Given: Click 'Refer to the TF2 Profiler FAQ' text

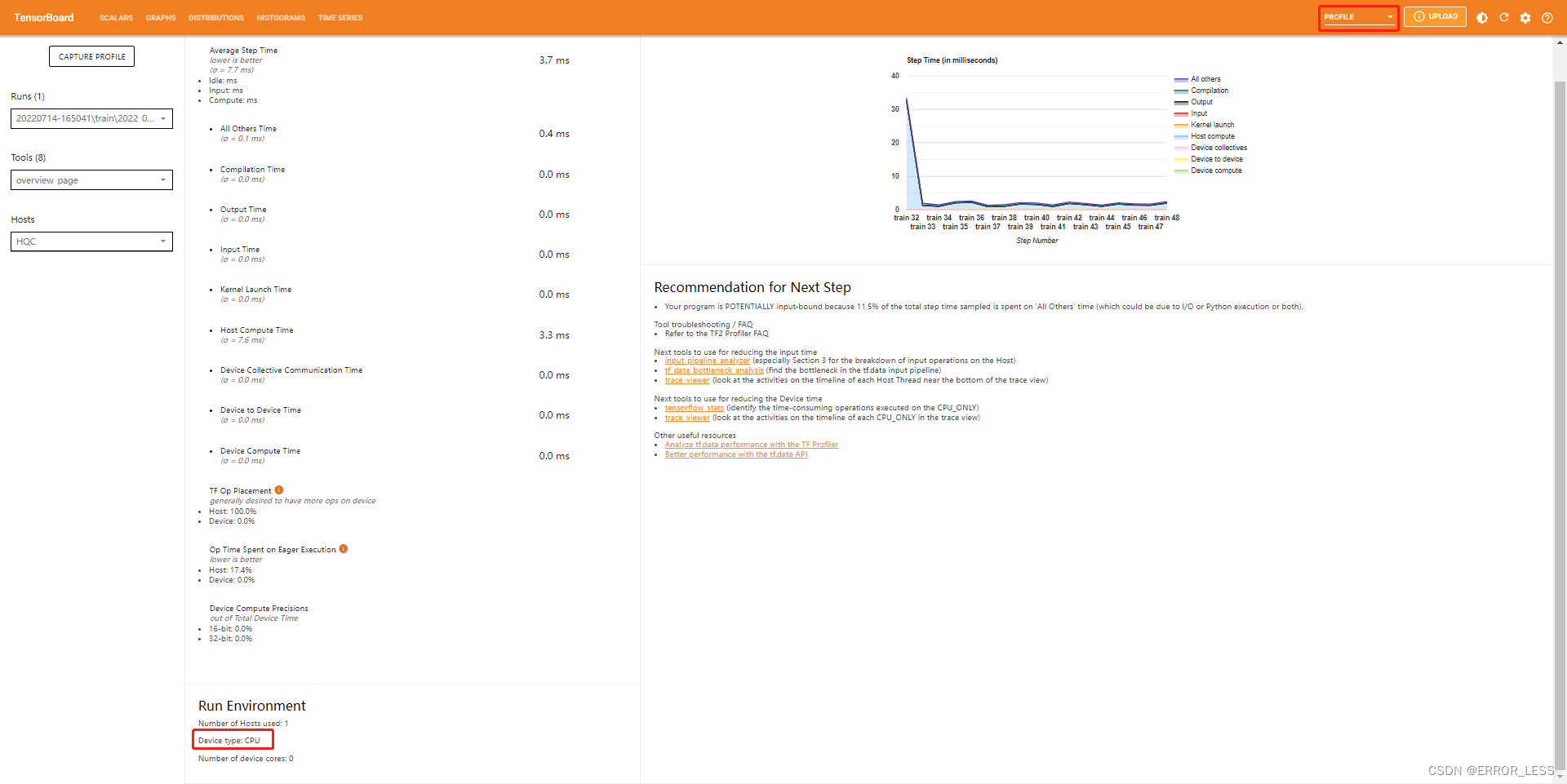Looking at the screenshot, I should [717, 334].
